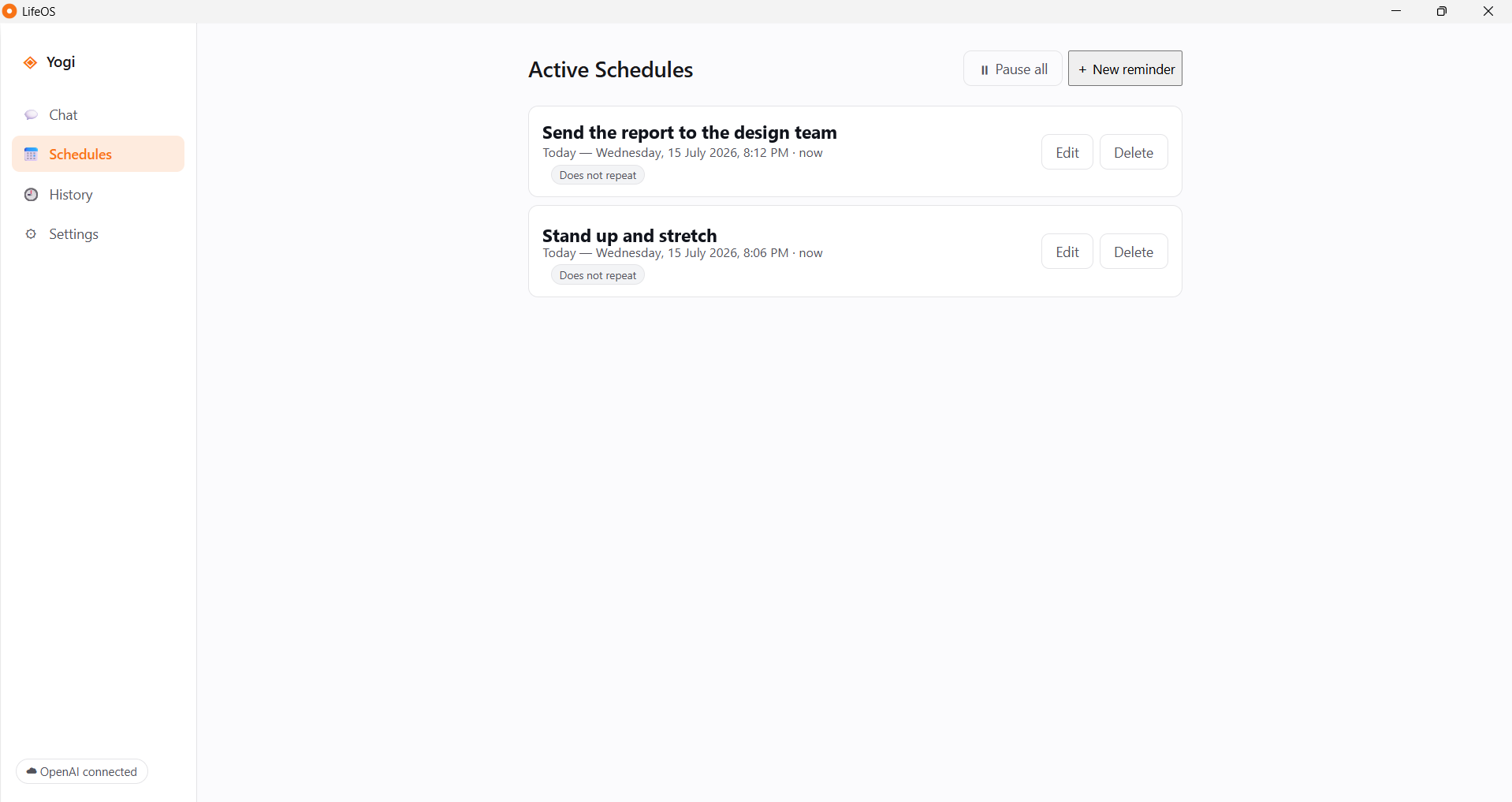Edit the Stand up and stretch reminder
The width and height of the screenshot is (1512, 802).
click(x=1067, y=252)
